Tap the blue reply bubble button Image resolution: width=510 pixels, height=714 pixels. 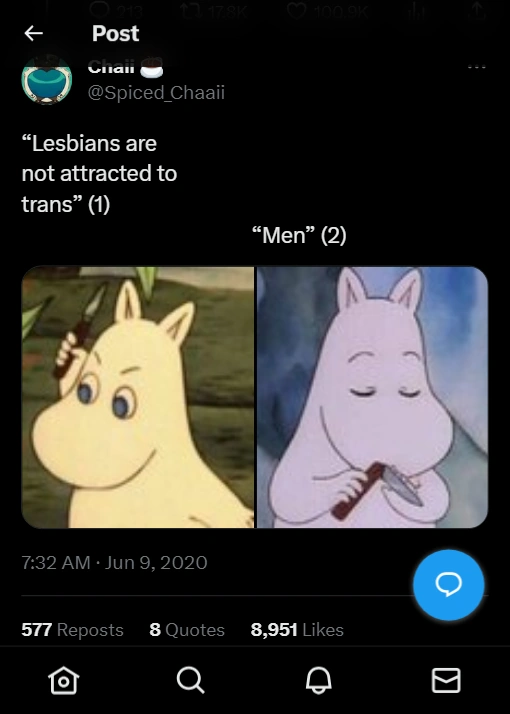point(449,585)
